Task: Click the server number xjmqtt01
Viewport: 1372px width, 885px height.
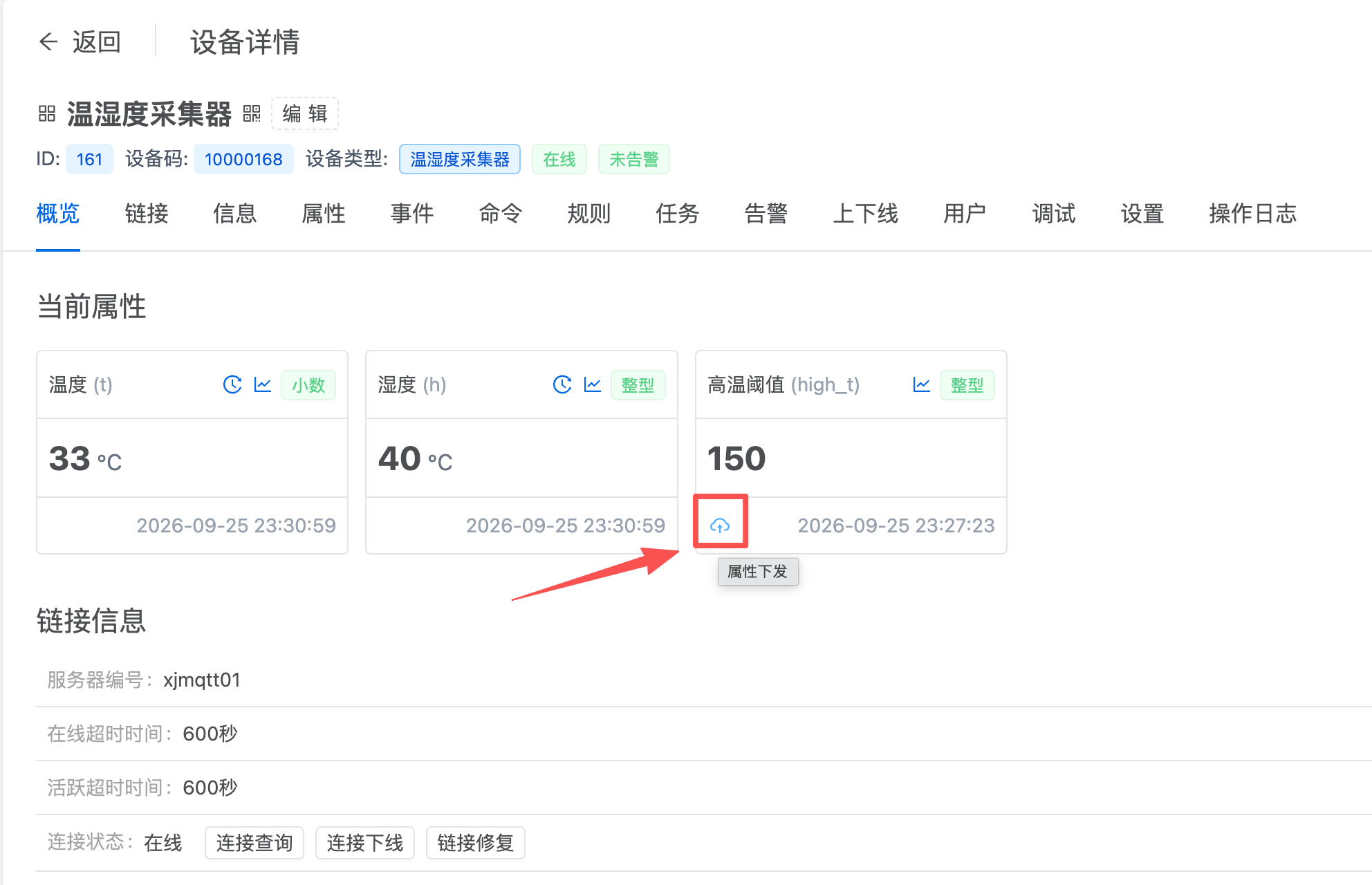Action: (202, 680)
